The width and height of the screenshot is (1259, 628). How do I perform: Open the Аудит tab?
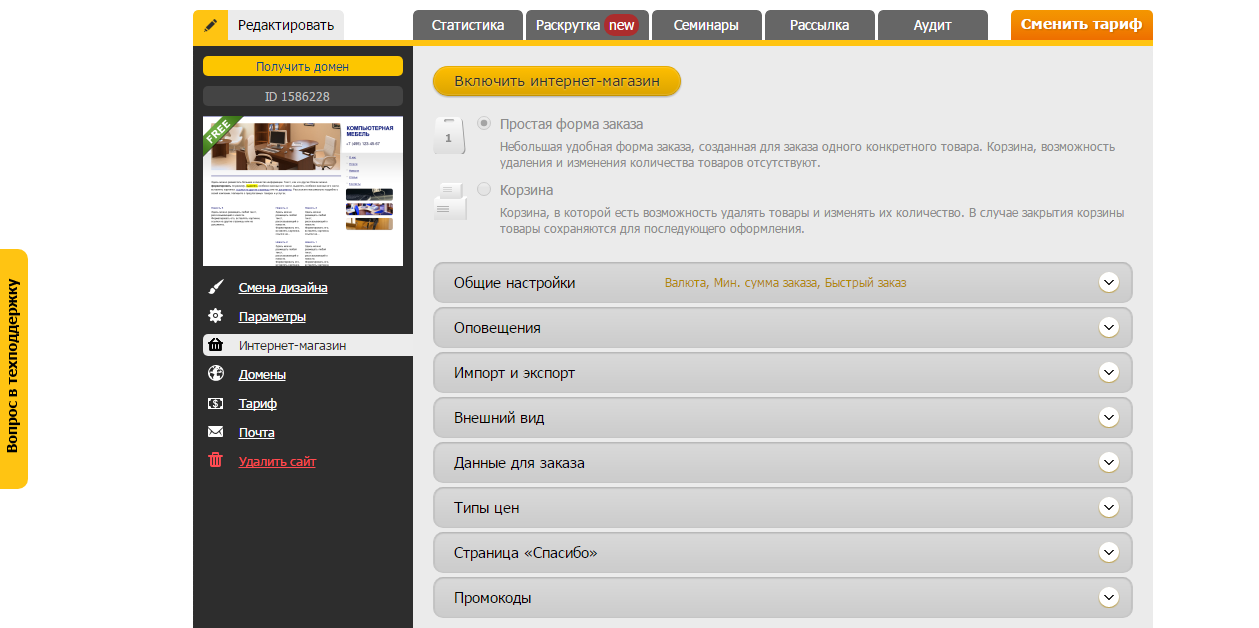[933, 25]
